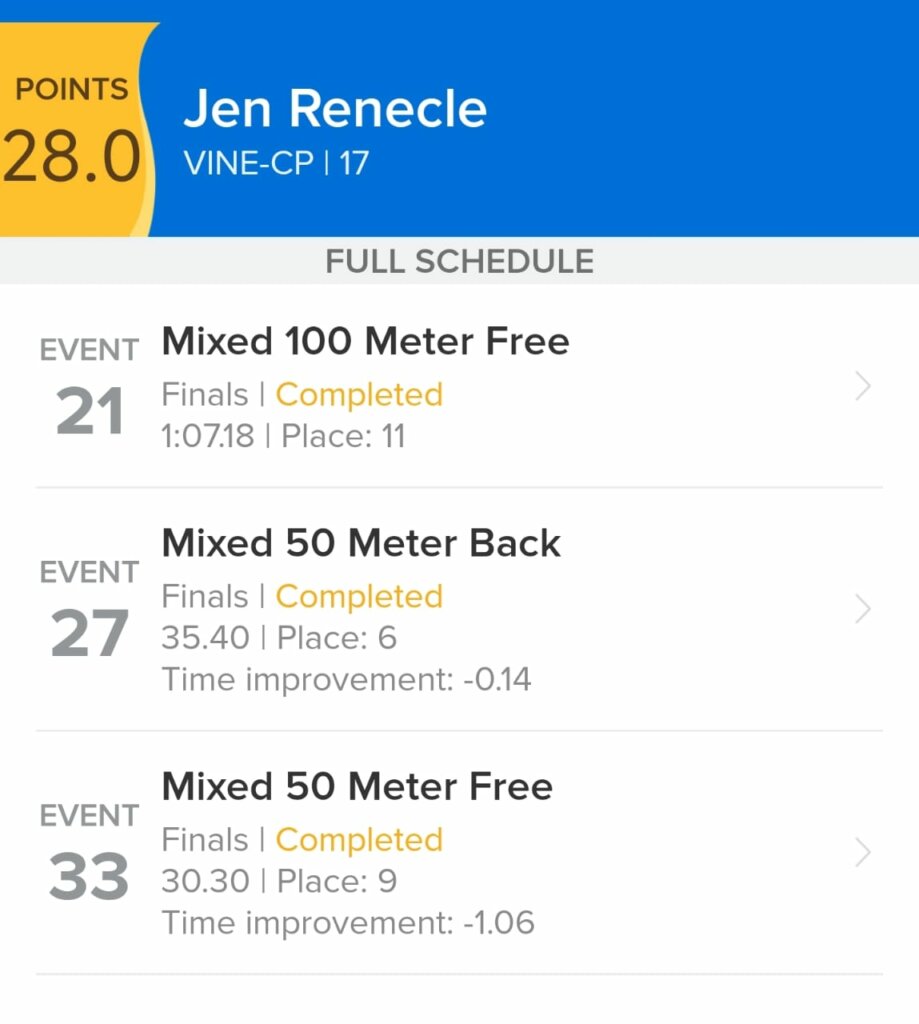Select the Completed status under Event 27
The height and width of the screenshot is (1024, 919).
point(359,597)
